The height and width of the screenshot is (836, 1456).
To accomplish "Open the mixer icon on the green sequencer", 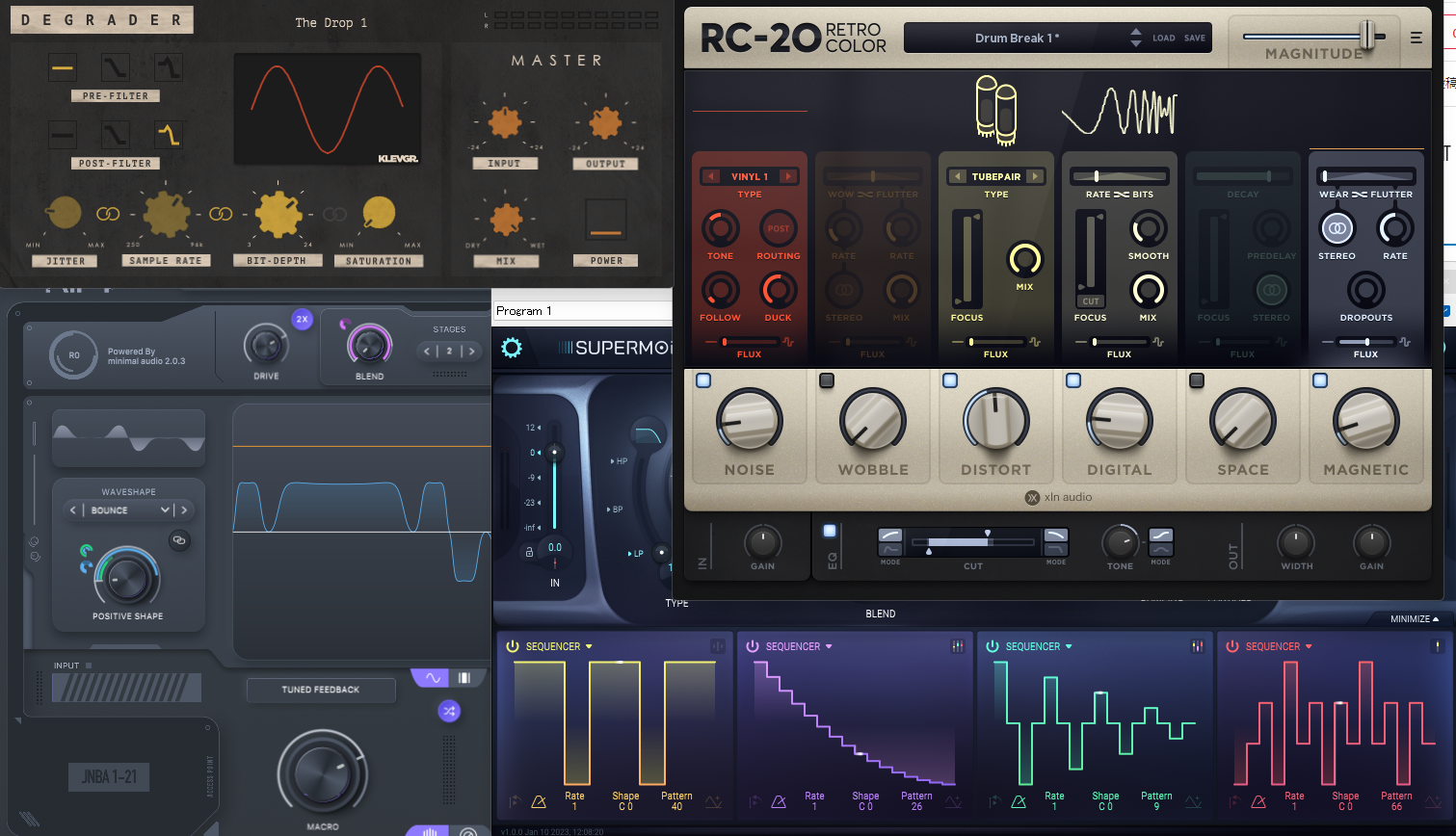I will click(1197, 646).
